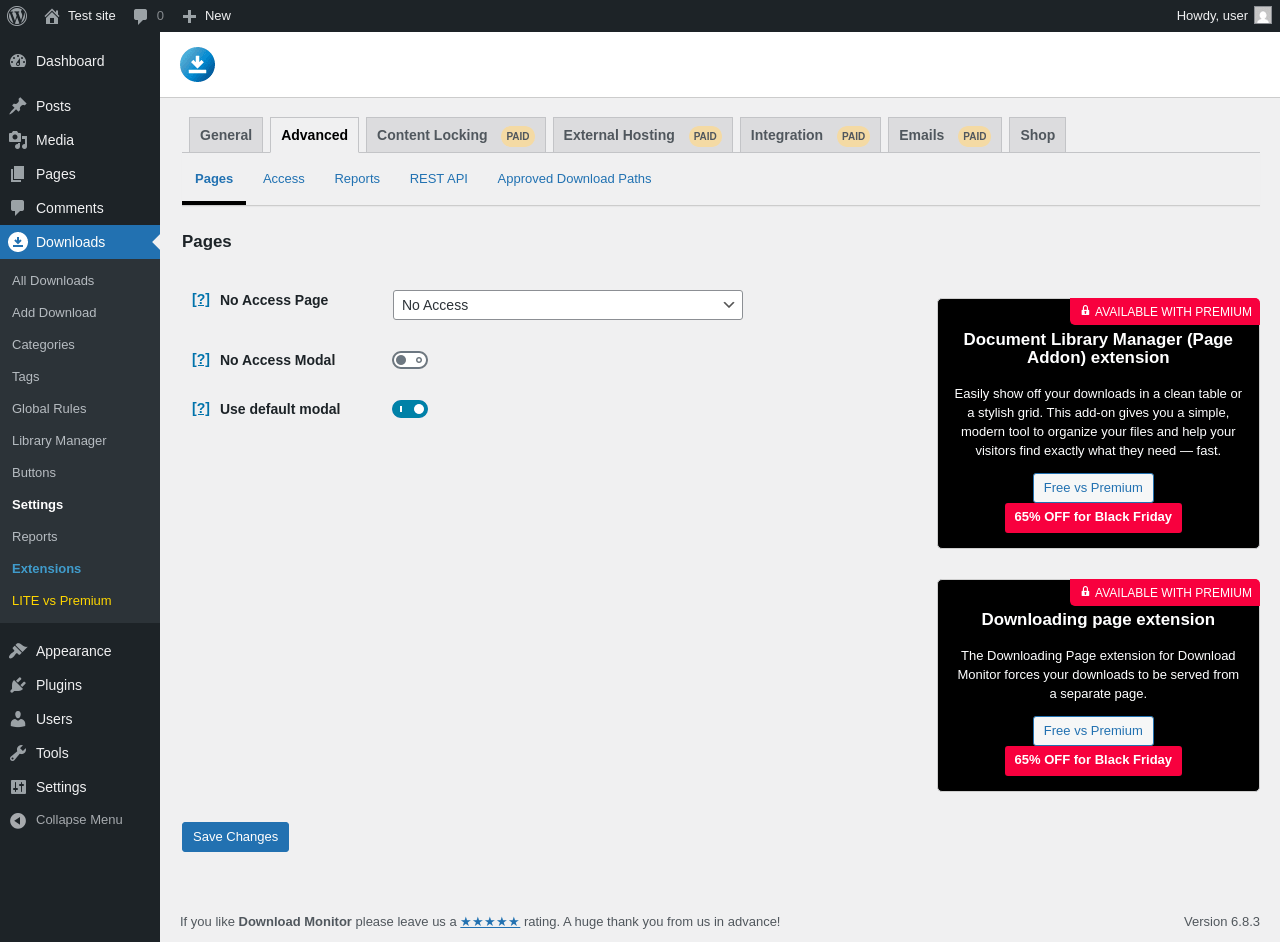Click the Media icon in sidebar
1280x942 pixels.
tap(18, 140)
